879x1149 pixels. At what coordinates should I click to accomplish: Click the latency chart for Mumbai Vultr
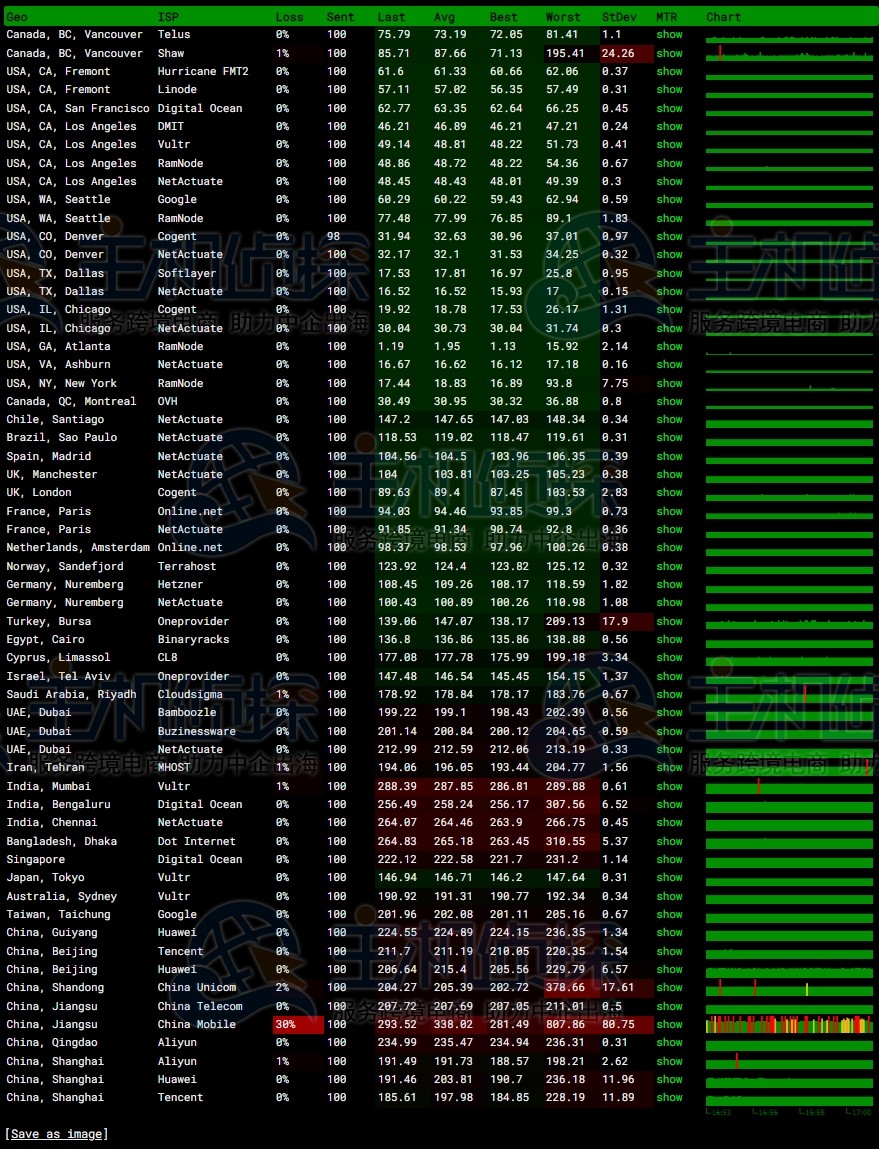coord(789,786)
